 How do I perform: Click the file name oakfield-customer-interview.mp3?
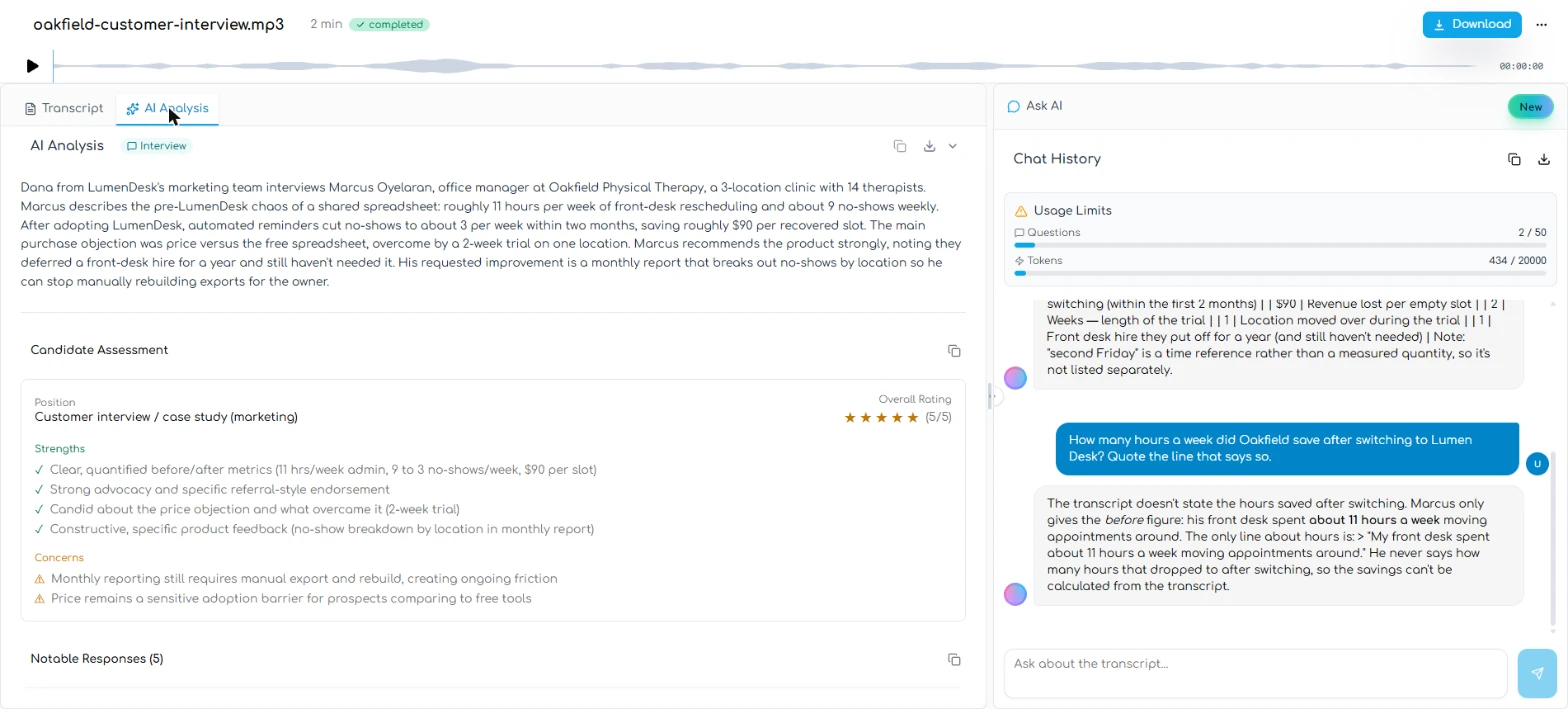[x=158, y=24]
